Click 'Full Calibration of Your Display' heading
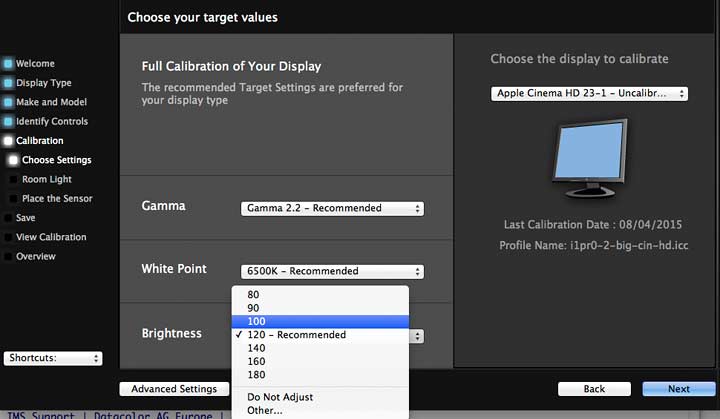Screen dimensions: 720x419 click(231, 66)
